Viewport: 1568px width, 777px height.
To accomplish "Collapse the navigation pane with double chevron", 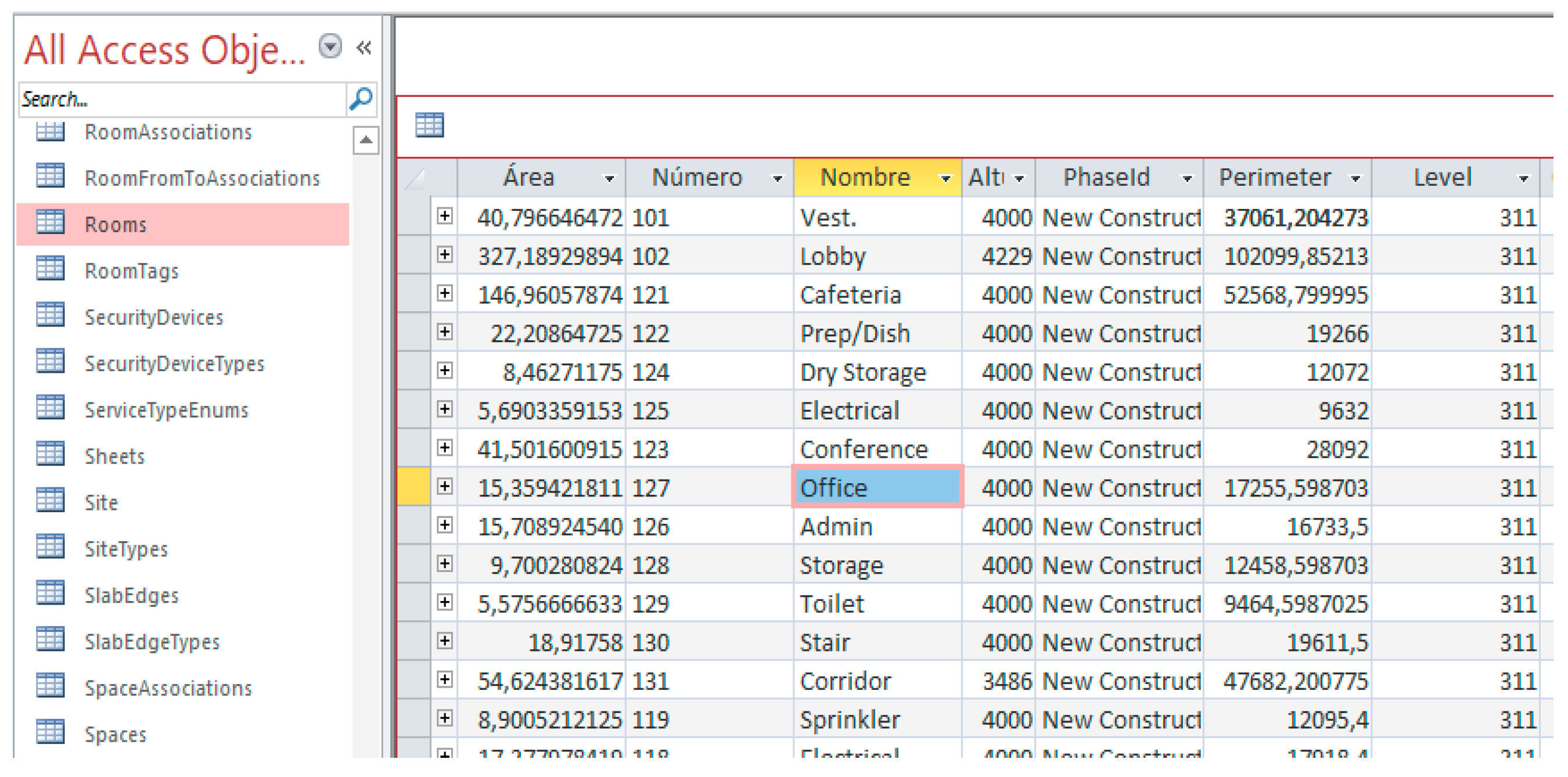I will pyautogui.click(x=364, y=48).
